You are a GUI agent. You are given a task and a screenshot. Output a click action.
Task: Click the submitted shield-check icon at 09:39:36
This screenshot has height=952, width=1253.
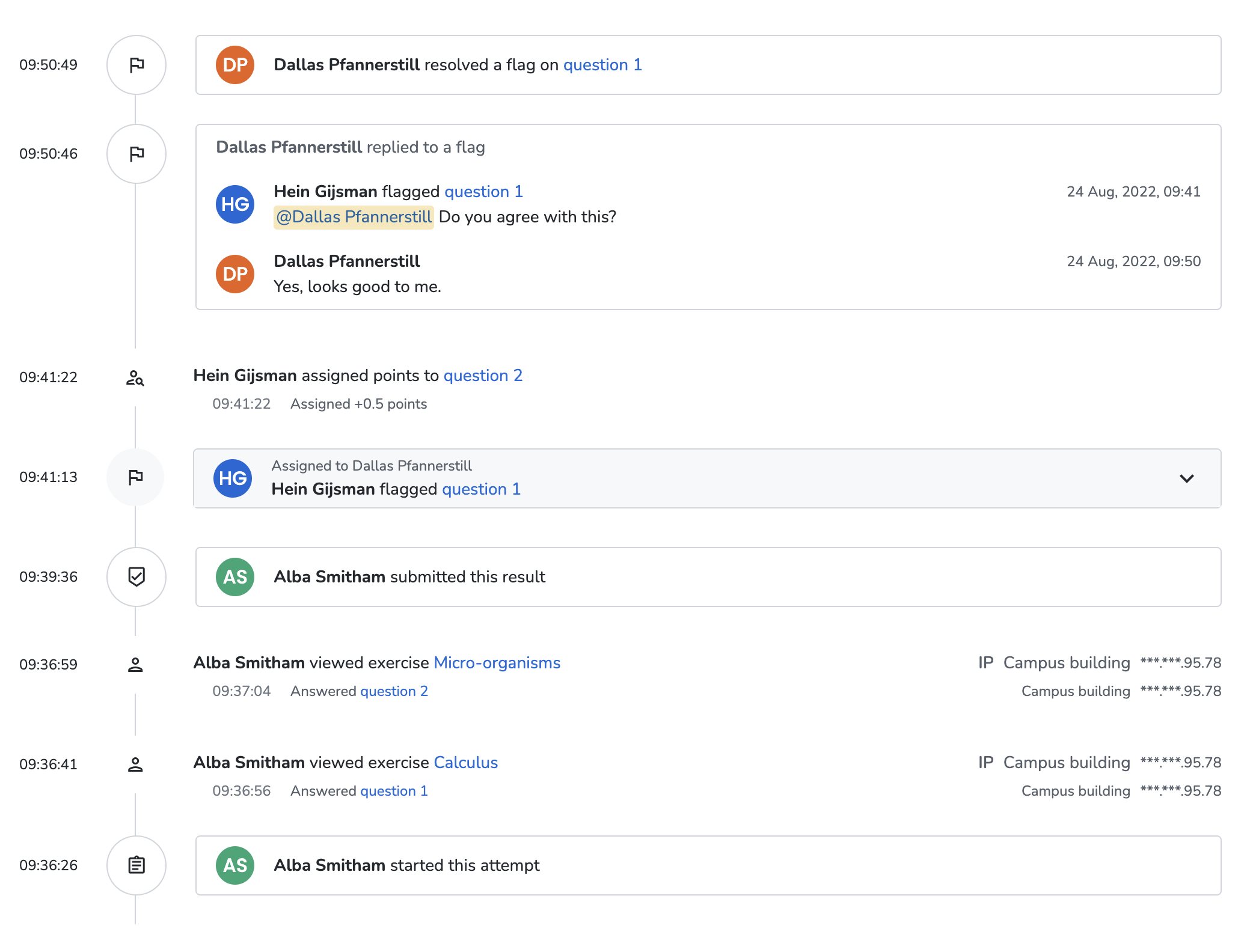tap(136, 577)
